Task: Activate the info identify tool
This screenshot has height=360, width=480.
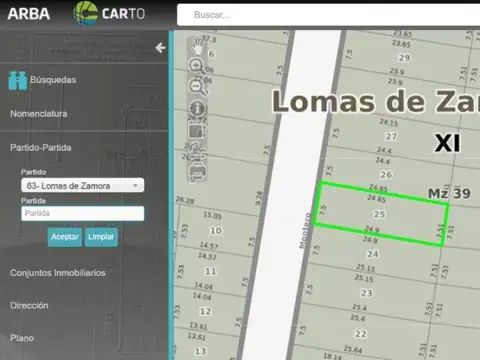Action: [197, 108]
